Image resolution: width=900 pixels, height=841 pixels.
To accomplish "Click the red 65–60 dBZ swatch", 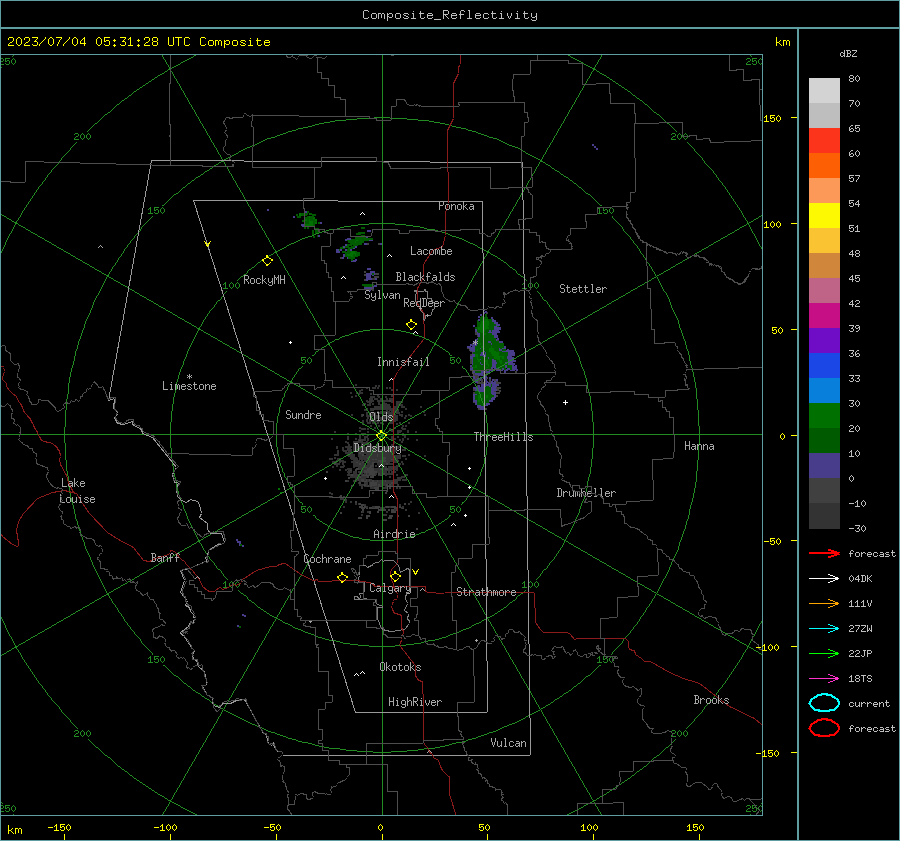I will [824, 141].
